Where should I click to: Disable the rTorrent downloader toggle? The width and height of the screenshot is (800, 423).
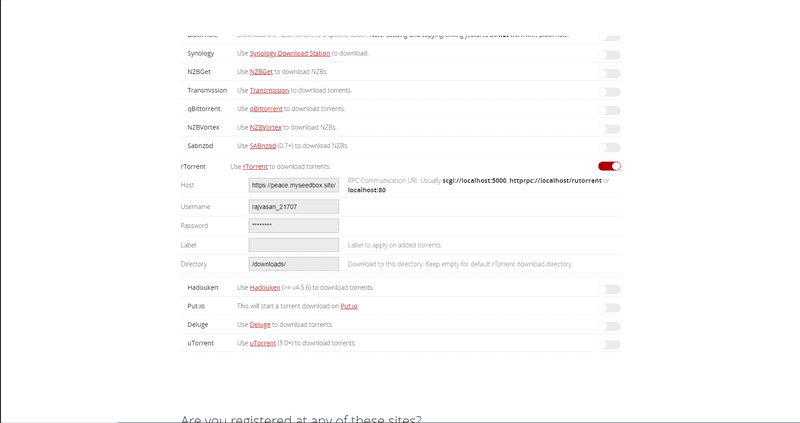pos(609,166)
